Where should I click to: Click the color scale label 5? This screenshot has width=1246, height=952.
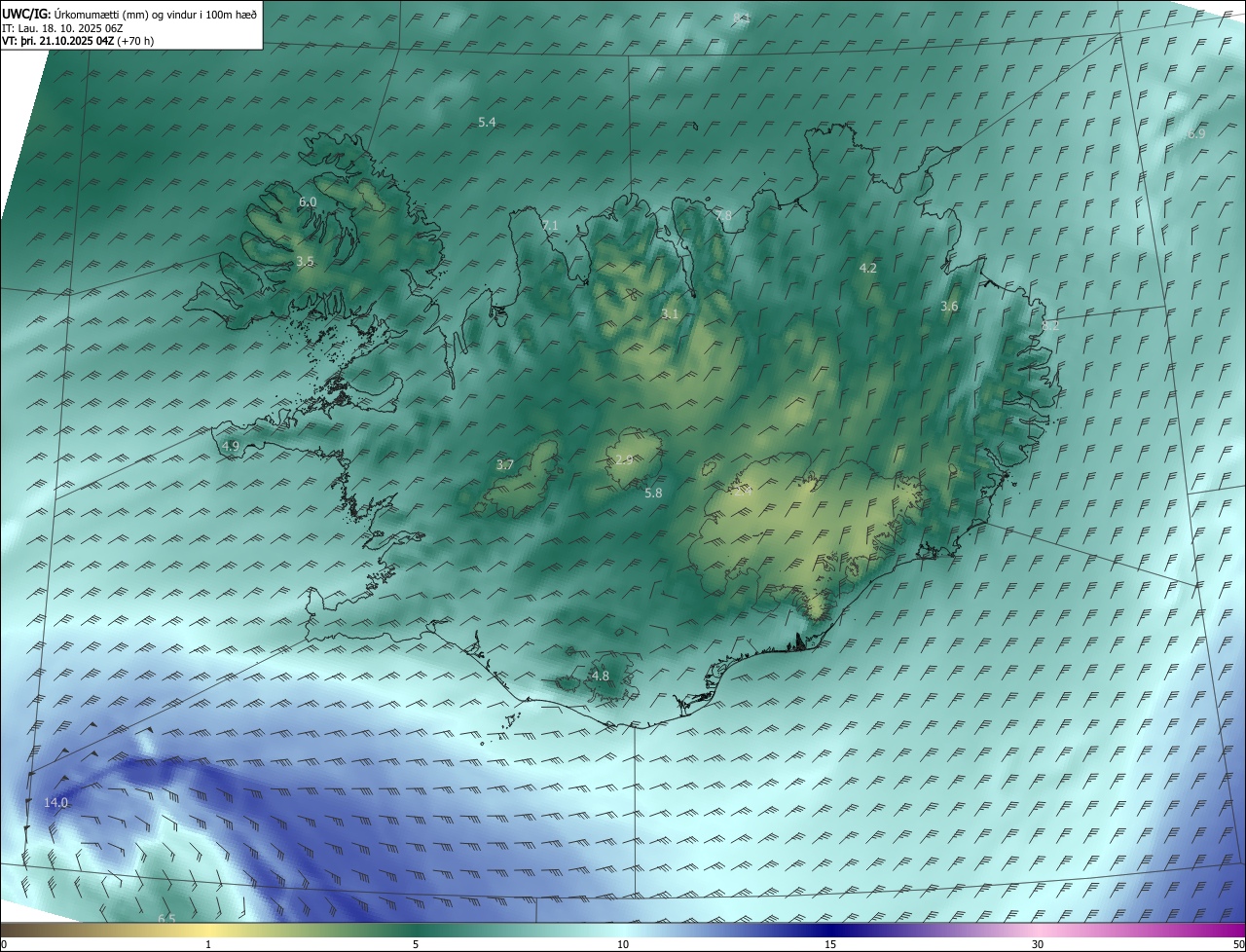[x=416, y=945]
